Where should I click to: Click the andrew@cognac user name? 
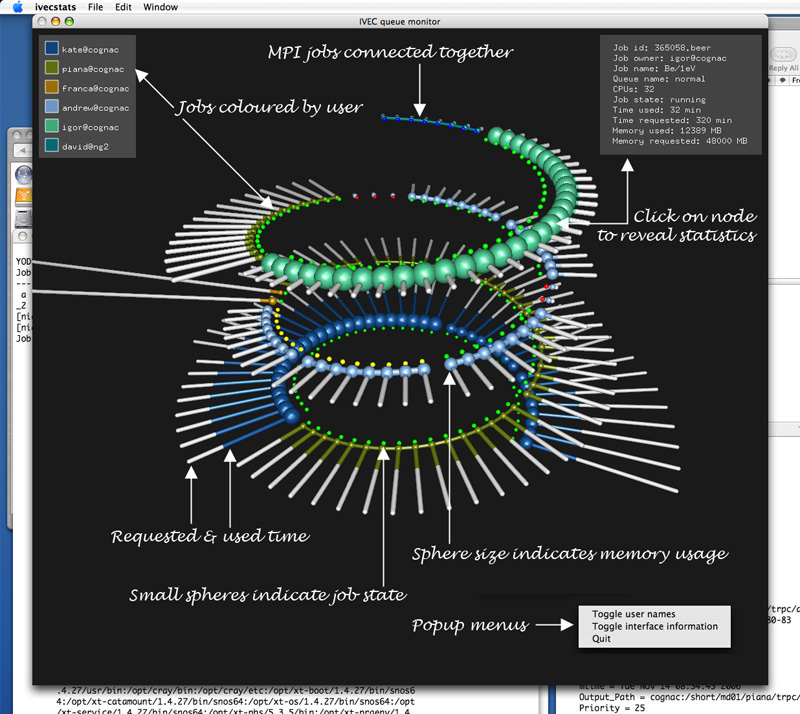[x=95, y=108]
